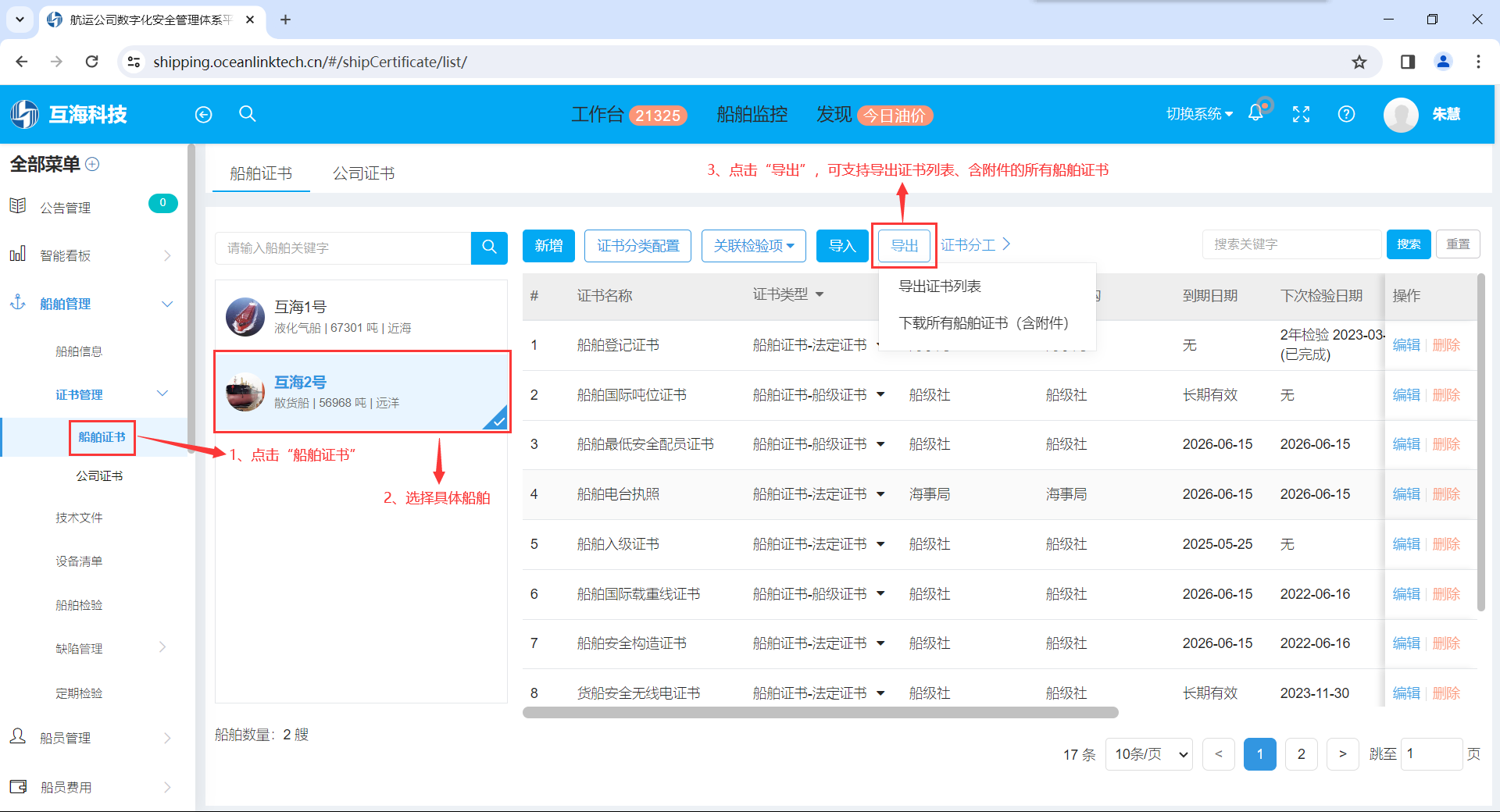Open 船舶监控 in the top navigation

click(752, 115)
